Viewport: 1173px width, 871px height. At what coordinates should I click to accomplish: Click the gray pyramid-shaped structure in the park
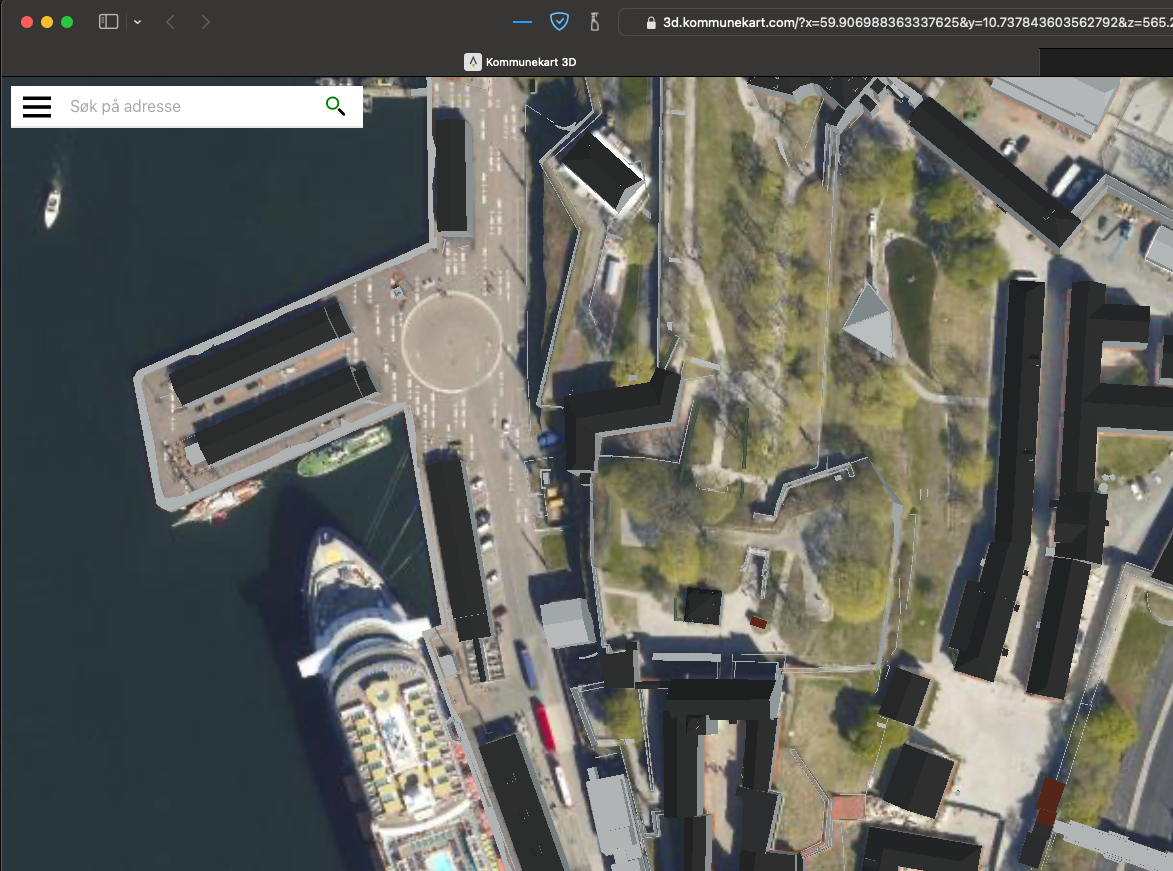coord(870,318)
